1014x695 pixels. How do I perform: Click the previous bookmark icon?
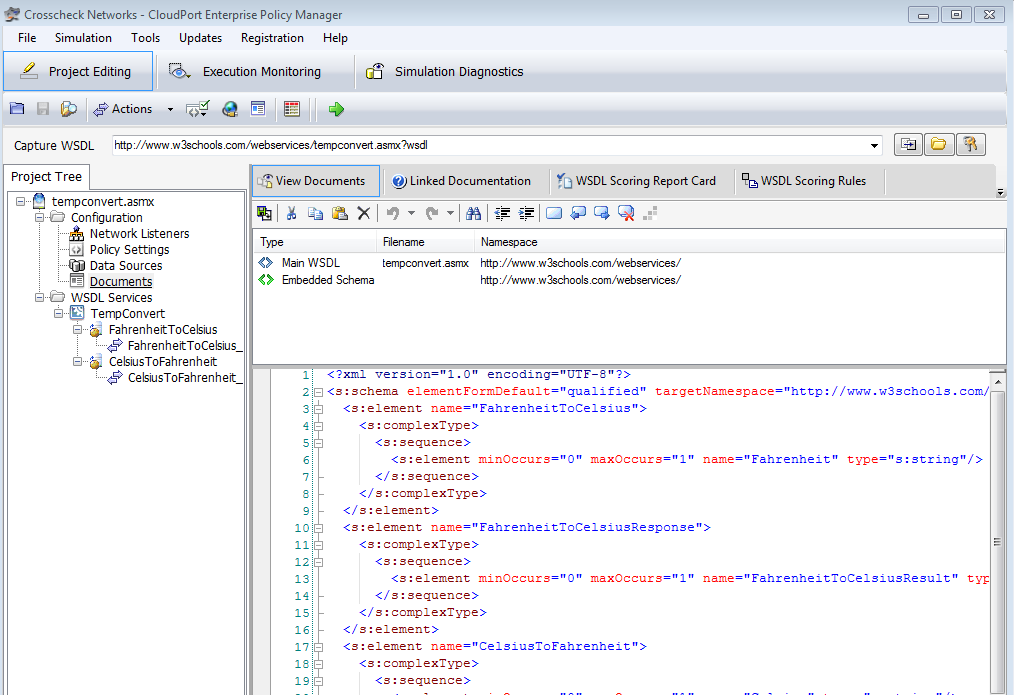point(578,213)
